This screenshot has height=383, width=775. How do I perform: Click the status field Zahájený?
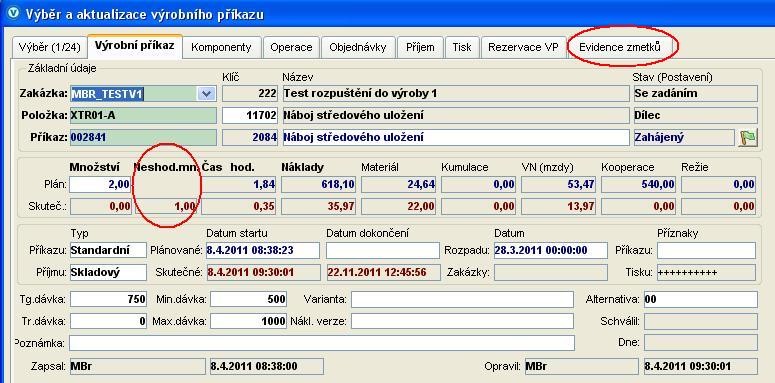[684, 137]
